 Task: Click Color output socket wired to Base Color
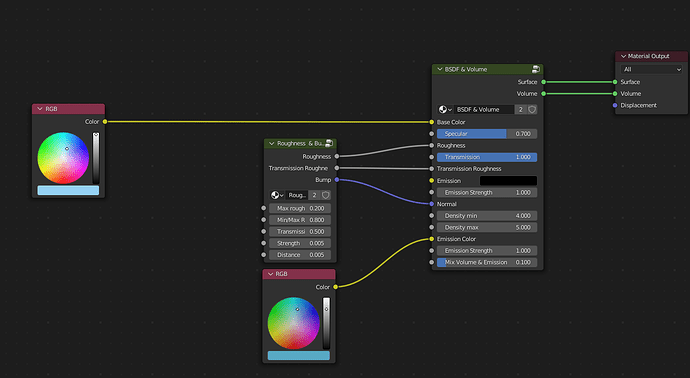[x=105, y=121]
